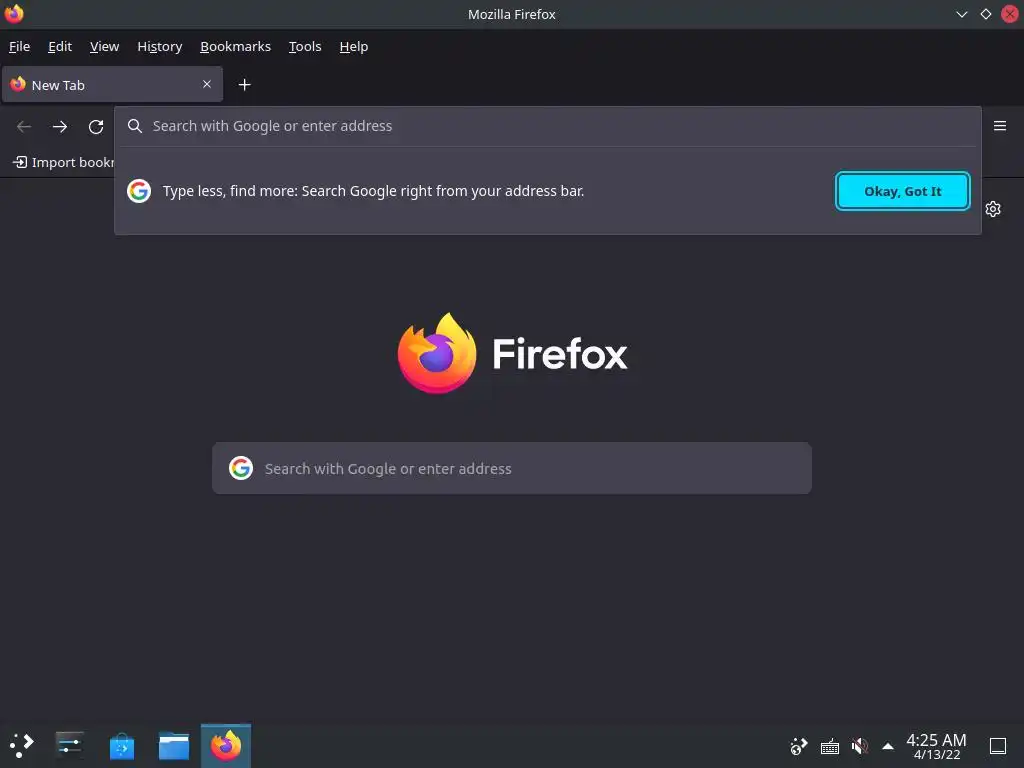The image size is (1024, 768).
Task: Click the show desktop icon in panel
Action: click(x=998, y=746)
